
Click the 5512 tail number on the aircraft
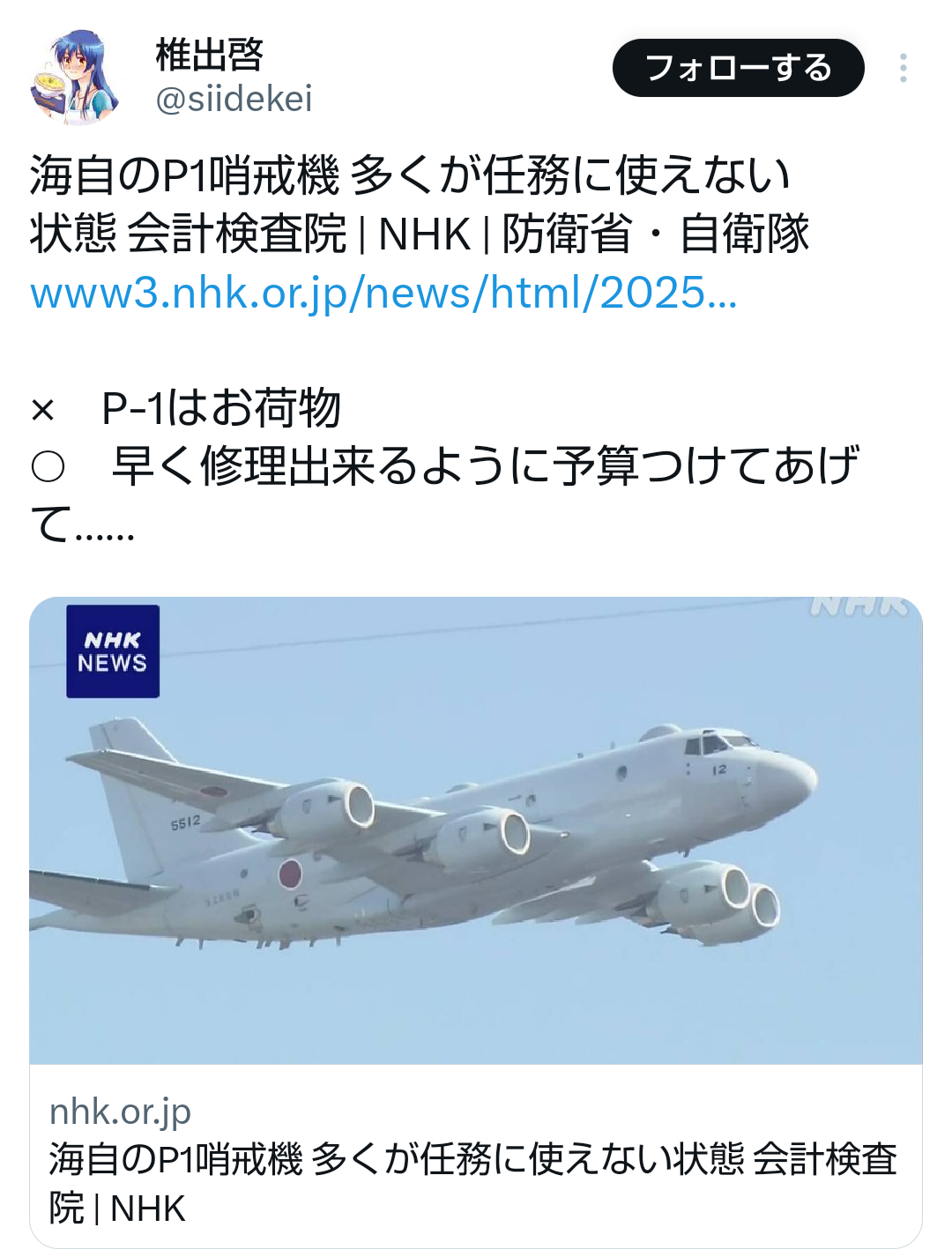click(x=185, y=822)
